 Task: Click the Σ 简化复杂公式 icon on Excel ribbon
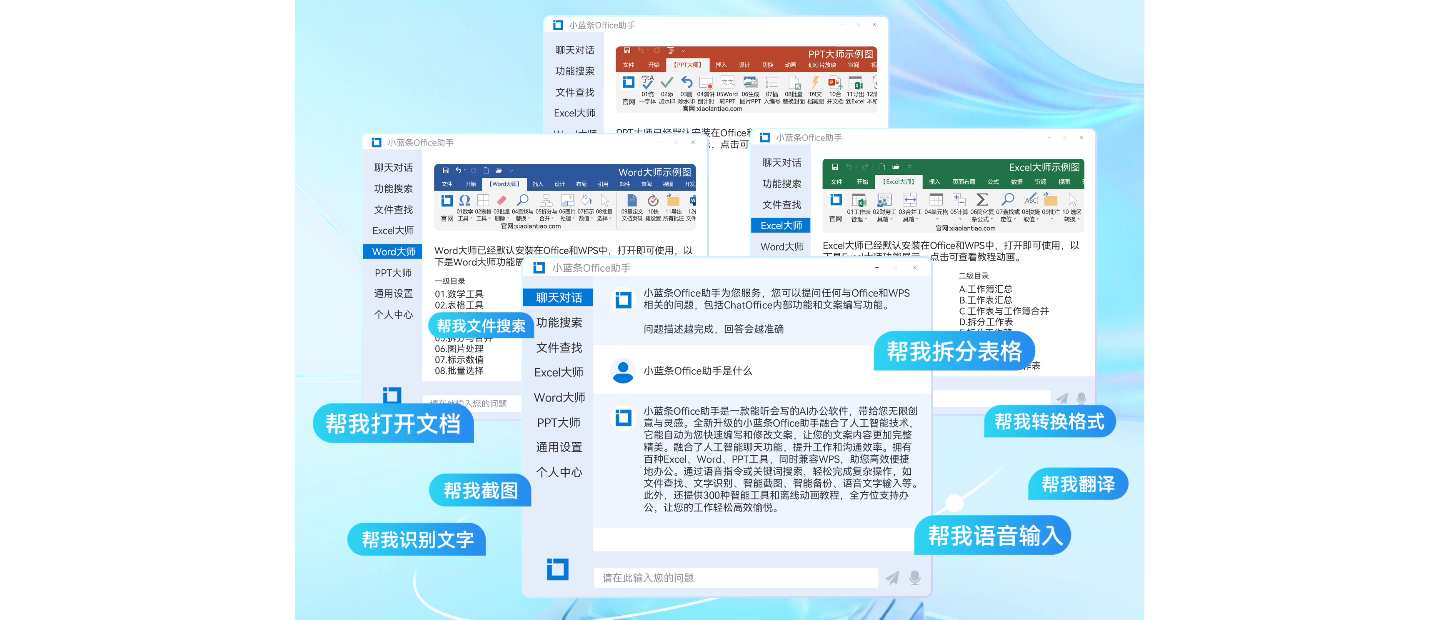click(x=983, y=199)
